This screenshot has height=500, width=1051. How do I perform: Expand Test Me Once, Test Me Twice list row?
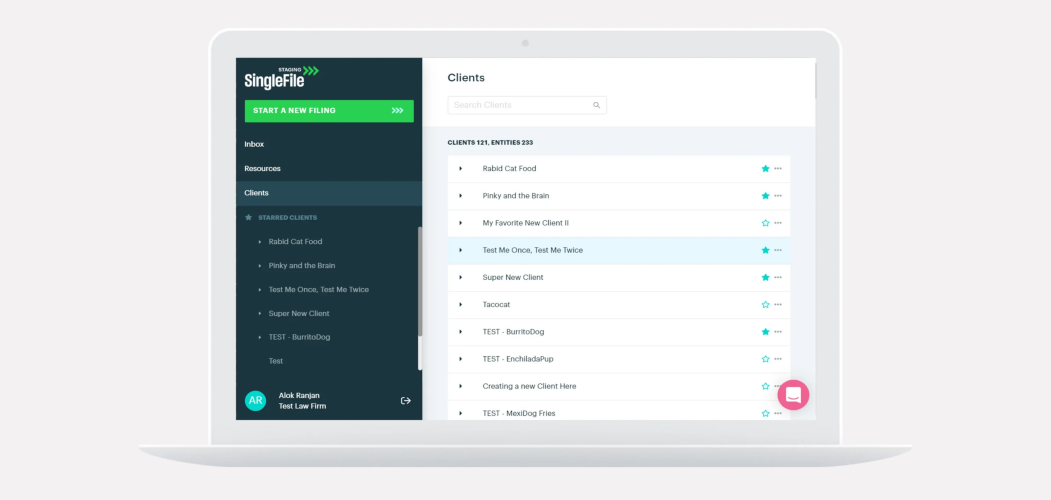point(460,250)
